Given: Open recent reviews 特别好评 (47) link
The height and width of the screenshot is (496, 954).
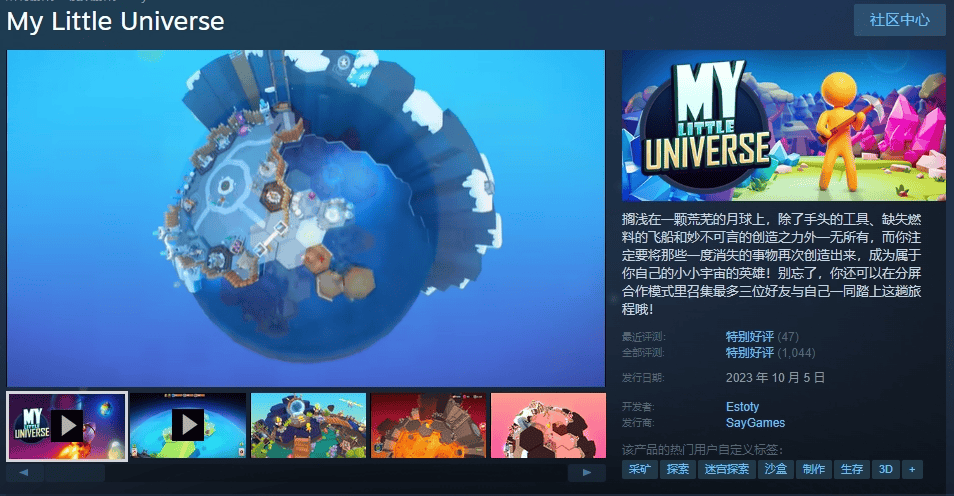Looking at the screenshot, I should (762, 337).
